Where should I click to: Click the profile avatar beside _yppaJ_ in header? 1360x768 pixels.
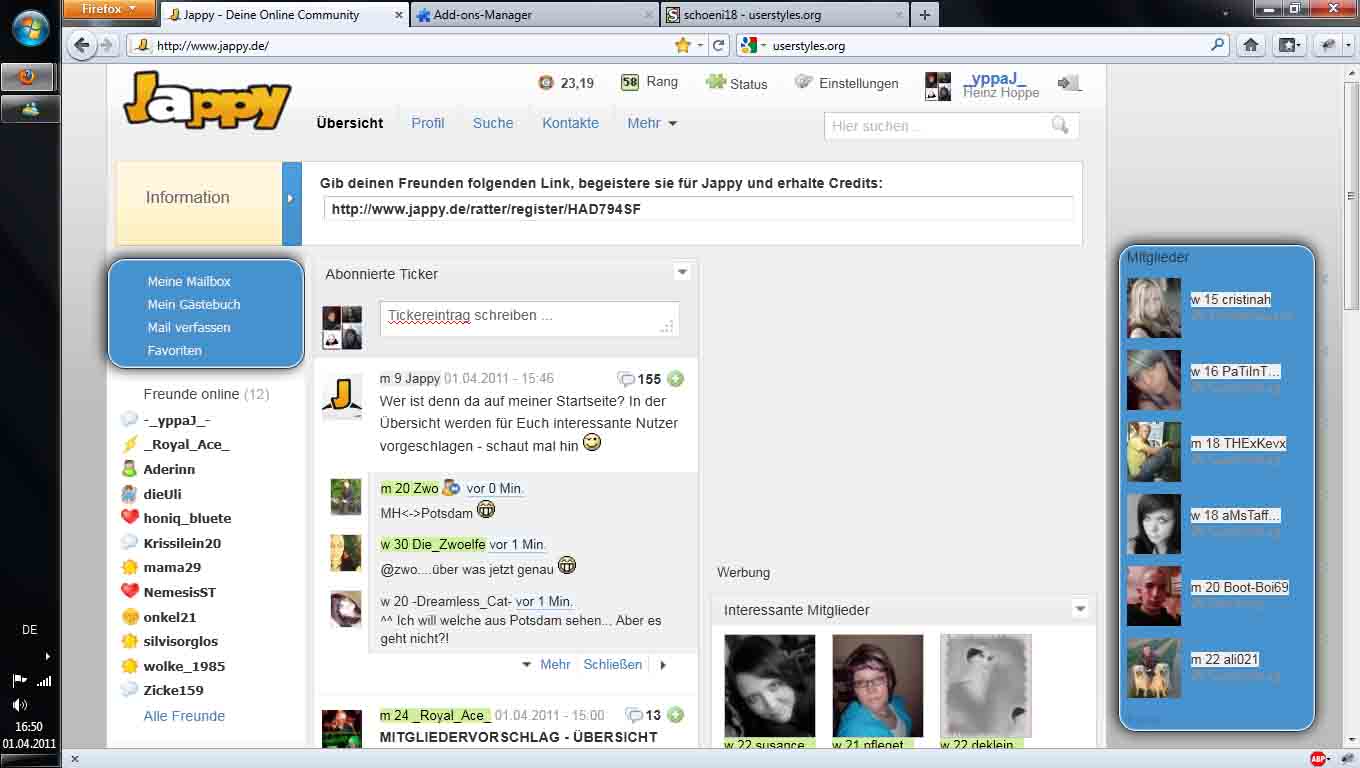tap(938, 86)
